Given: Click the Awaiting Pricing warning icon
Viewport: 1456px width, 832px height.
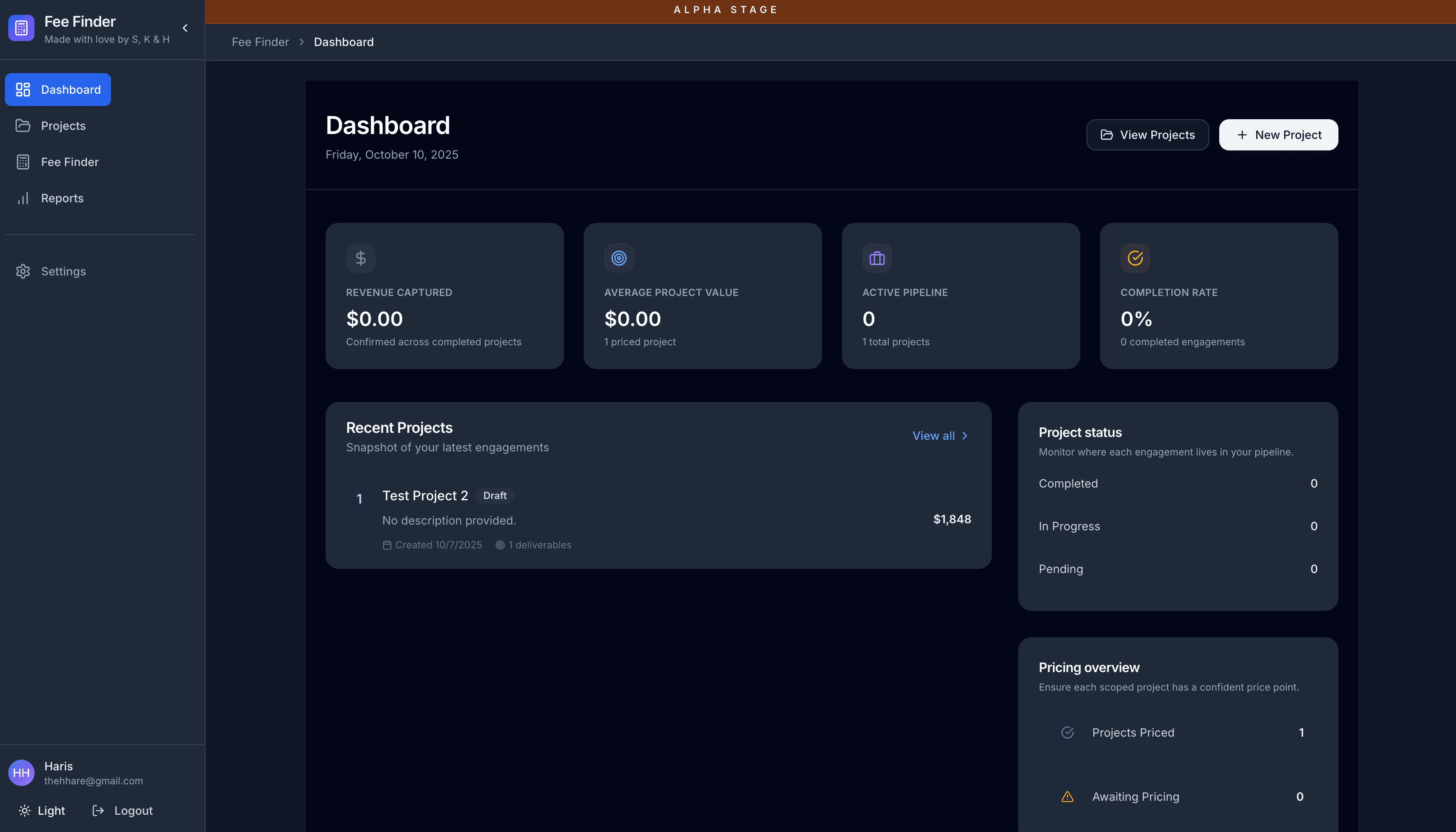Looking at the screenshot, I should click(1067, 797).
